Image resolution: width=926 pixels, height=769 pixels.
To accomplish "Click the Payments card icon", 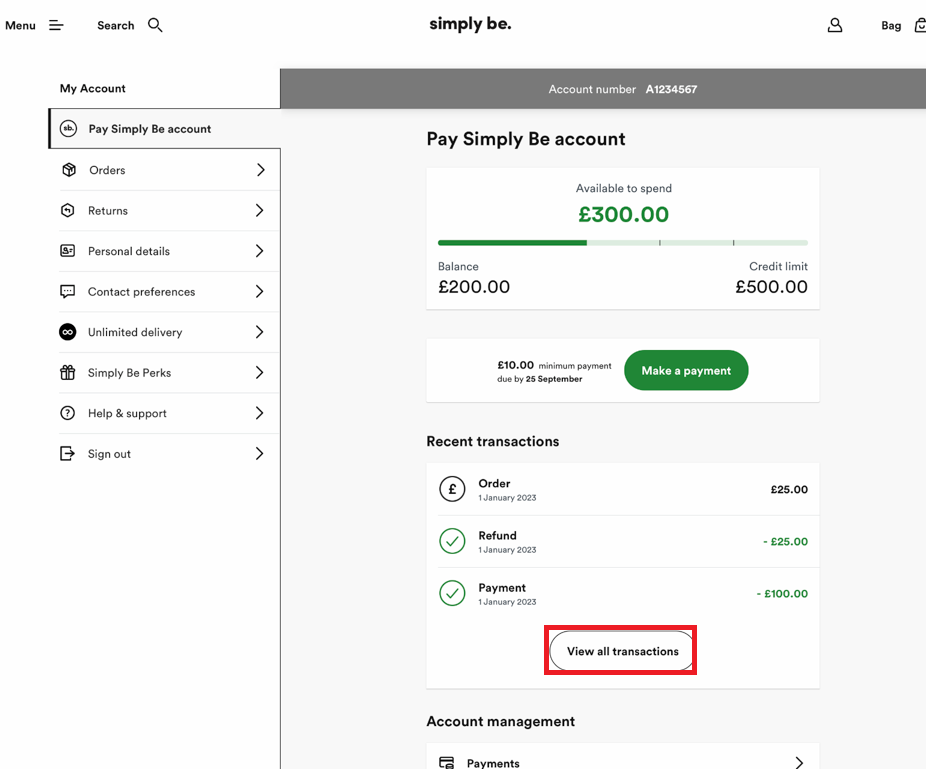I will (447, 763).
